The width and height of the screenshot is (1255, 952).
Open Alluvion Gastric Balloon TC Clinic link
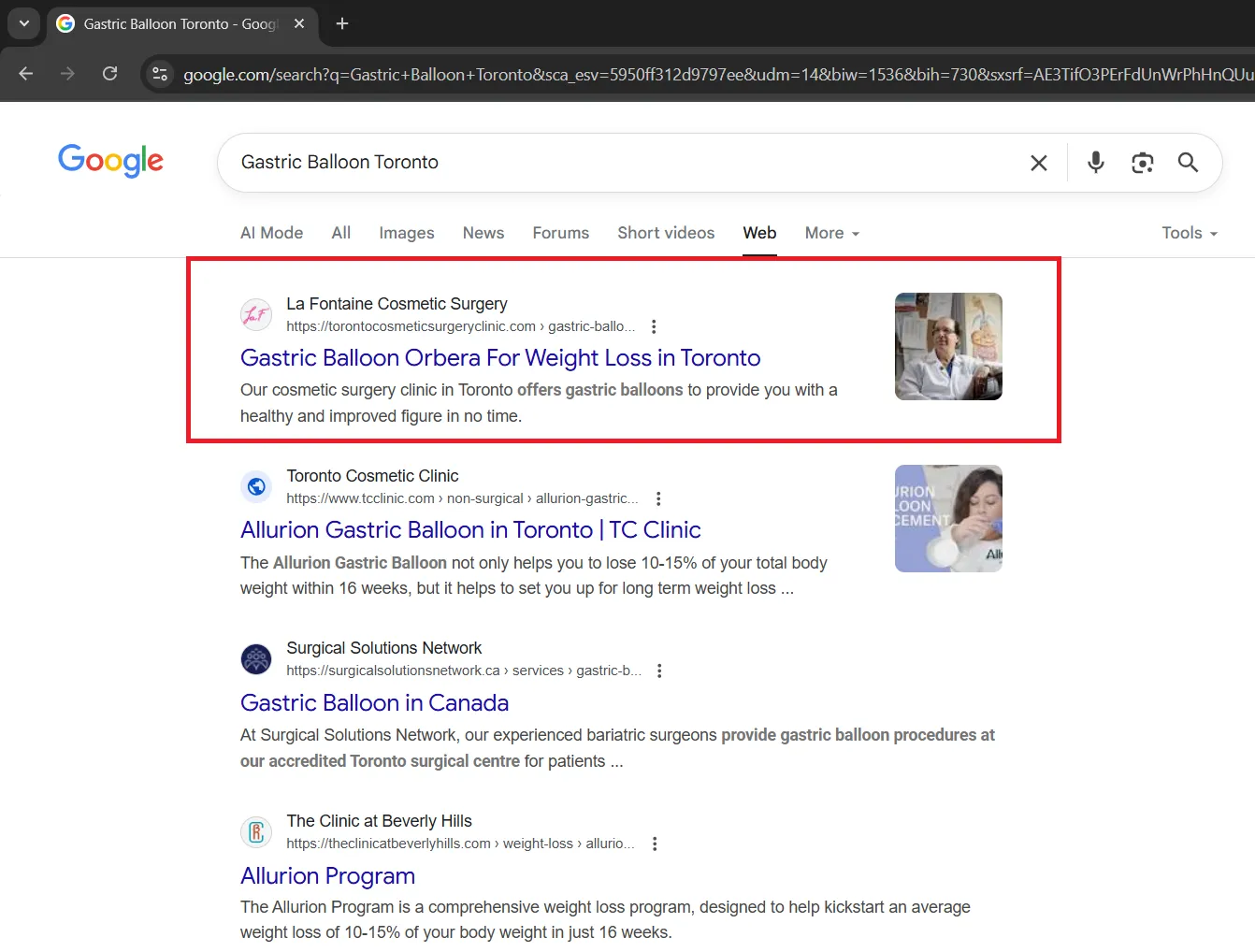(469, 530)
